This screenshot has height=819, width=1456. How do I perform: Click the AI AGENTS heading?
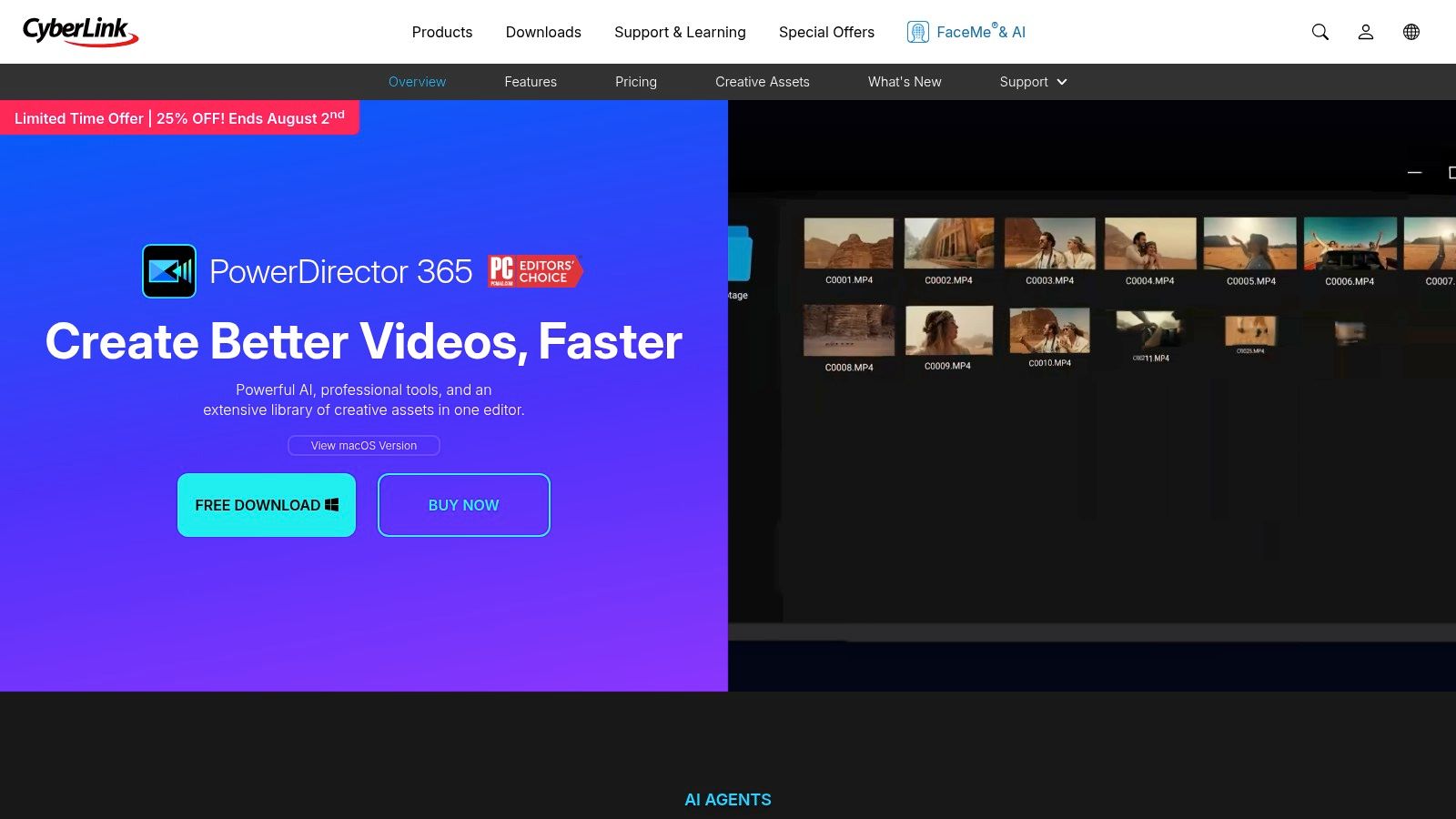click(x=728, y=800)
